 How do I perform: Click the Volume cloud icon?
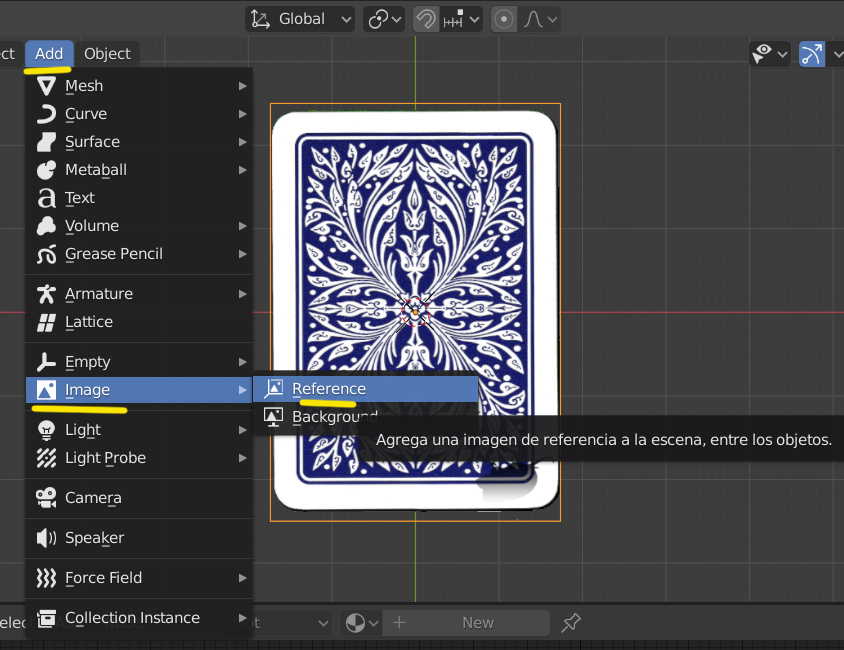point(46,226)
